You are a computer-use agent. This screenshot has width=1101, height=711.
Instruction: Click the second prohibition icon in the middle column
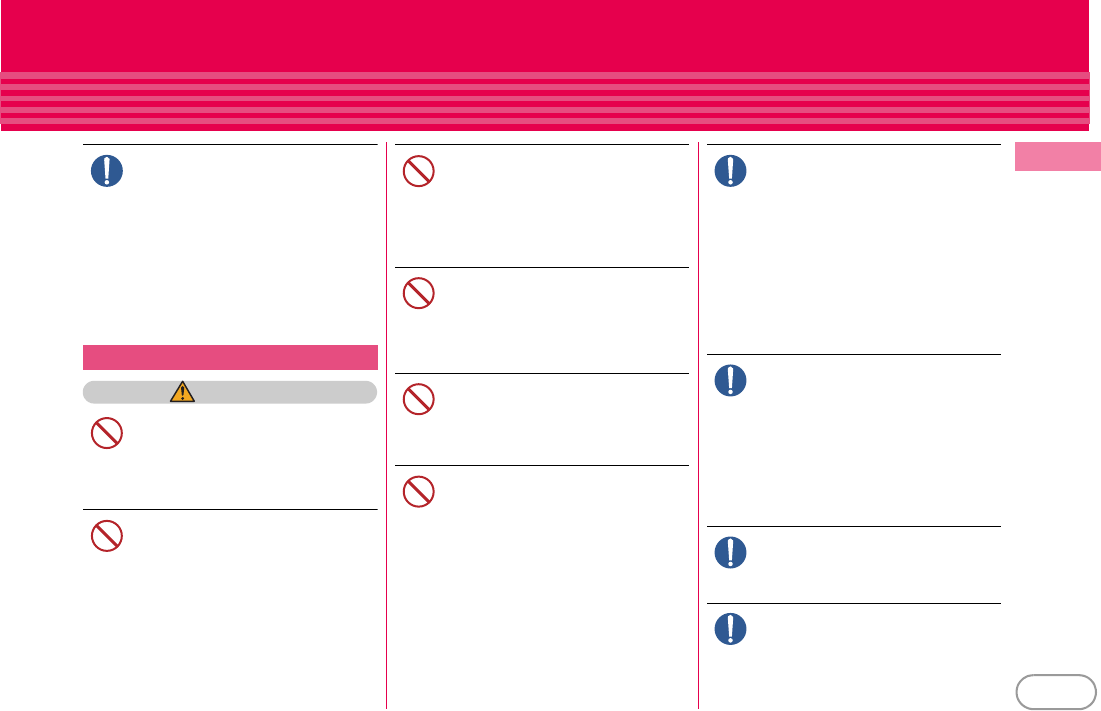click(418, 293)
